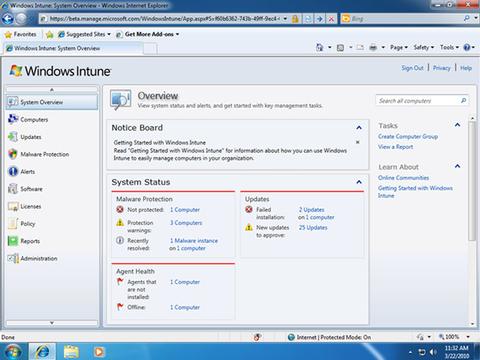Click 1 Computer link next to Offline

185,307
